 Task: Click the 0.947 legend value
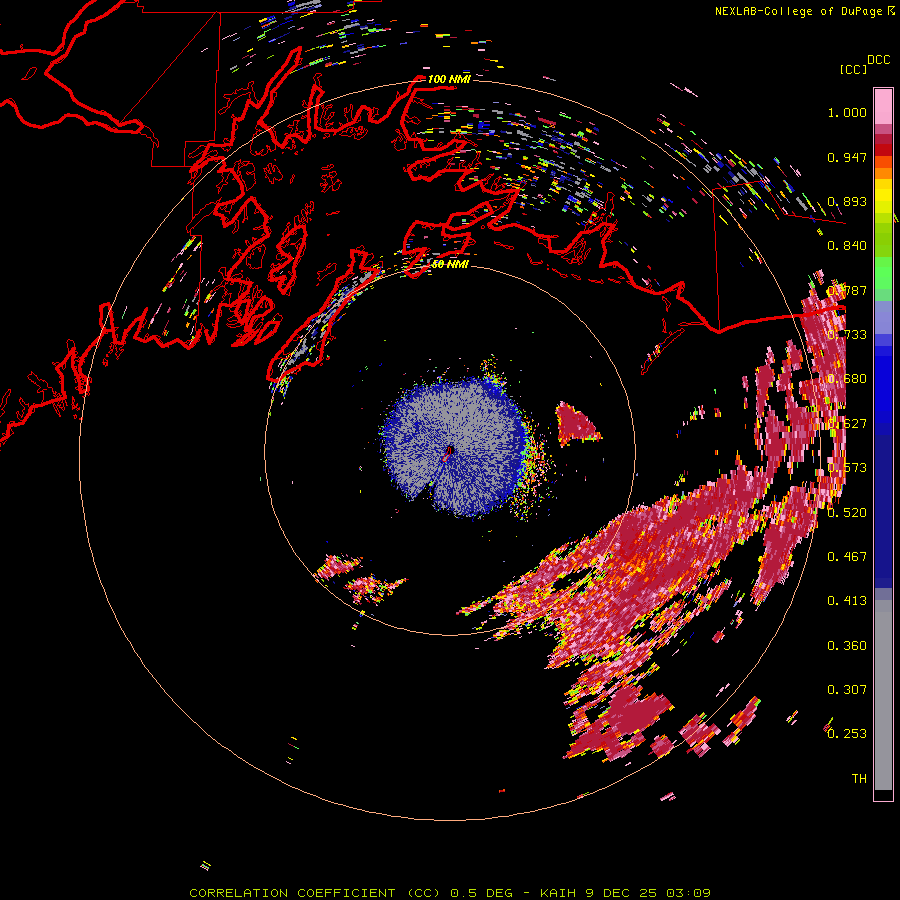847,157
